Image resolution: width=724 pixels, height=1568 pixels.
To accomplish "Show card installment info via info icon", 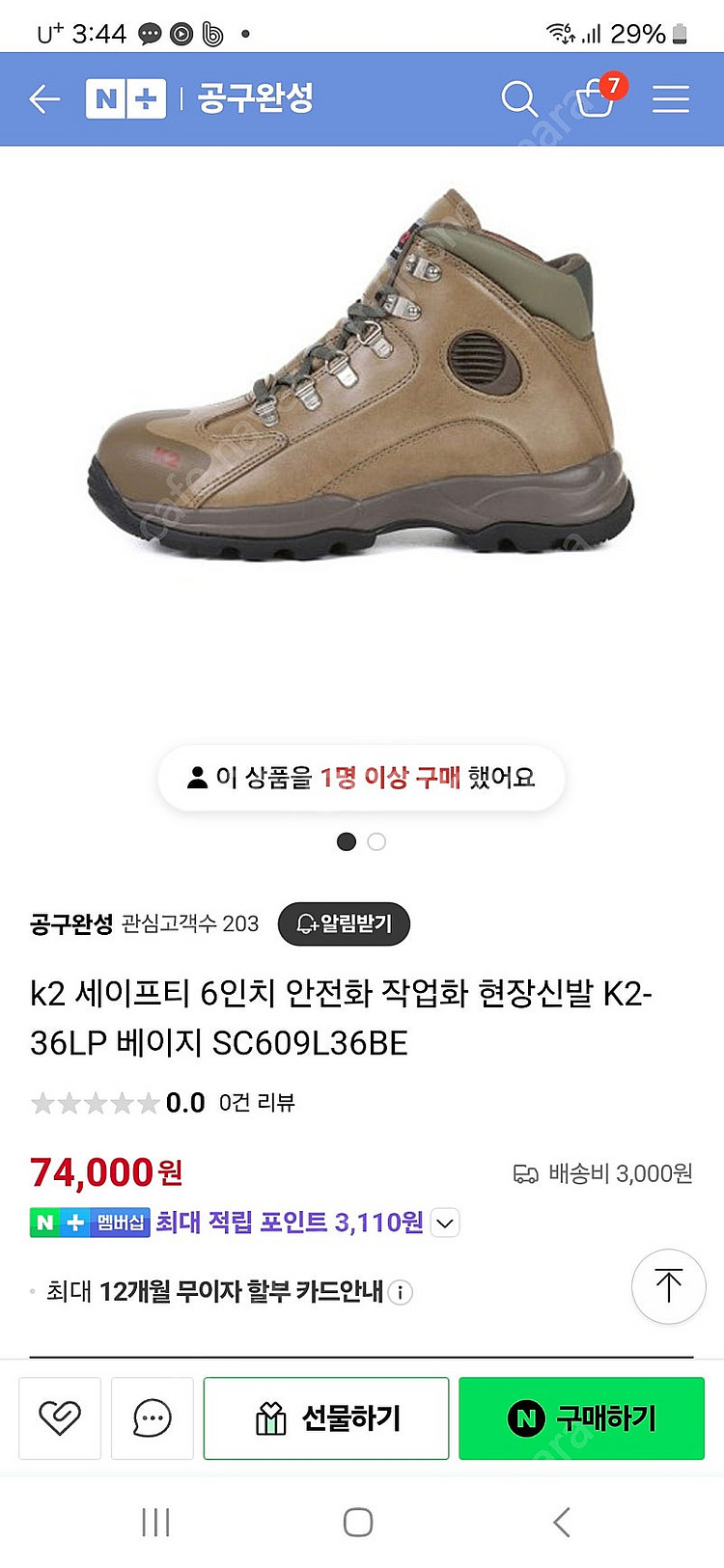I will click(401, 1292).
